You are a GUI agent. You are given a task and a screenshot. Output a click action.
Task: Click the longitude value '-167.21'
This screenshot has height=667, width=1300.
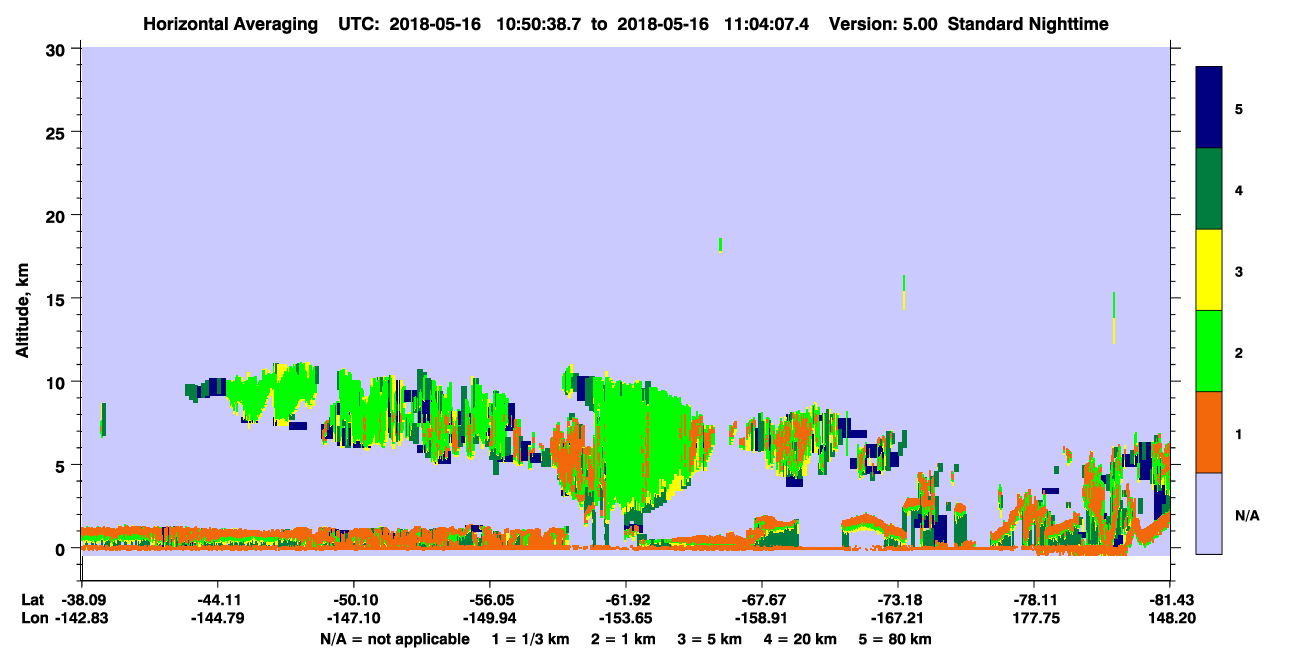click(x=898, y=618)
